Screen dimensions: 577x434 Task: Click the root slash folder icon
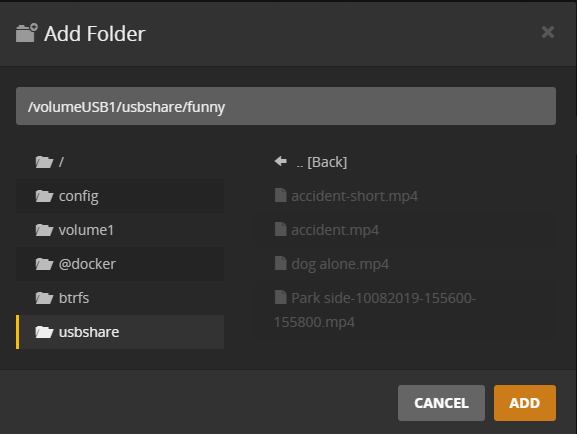[x=45, y=162]
